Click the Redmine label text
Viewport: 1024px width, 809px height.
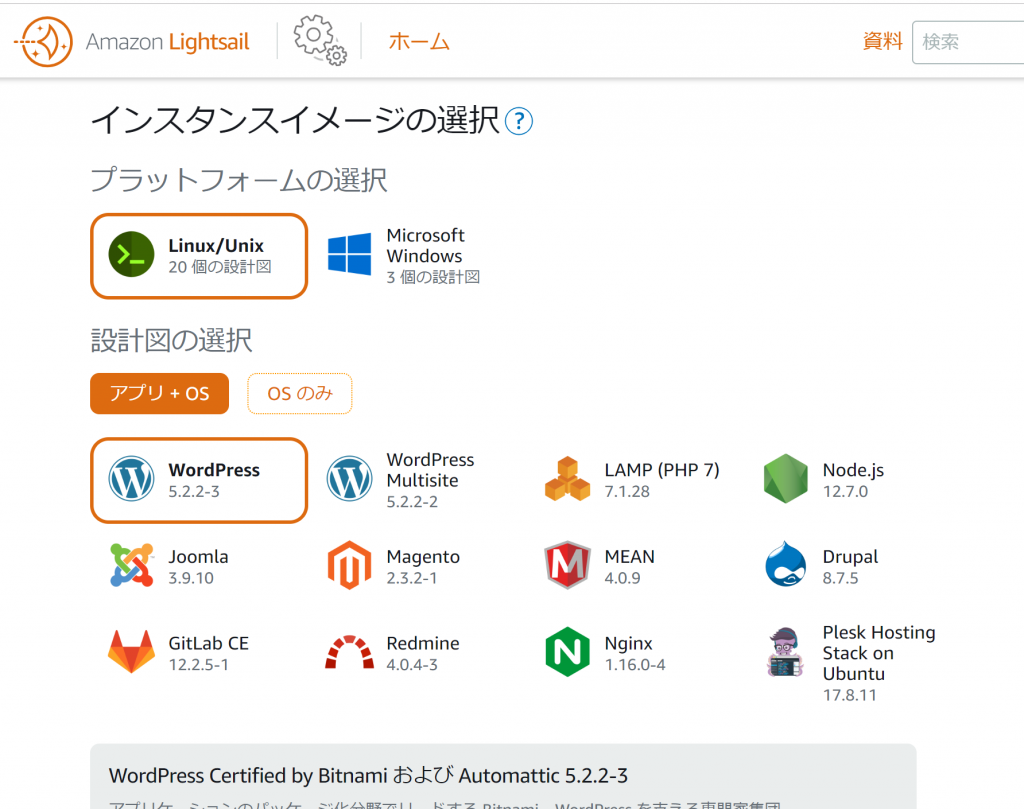point(423,644)
